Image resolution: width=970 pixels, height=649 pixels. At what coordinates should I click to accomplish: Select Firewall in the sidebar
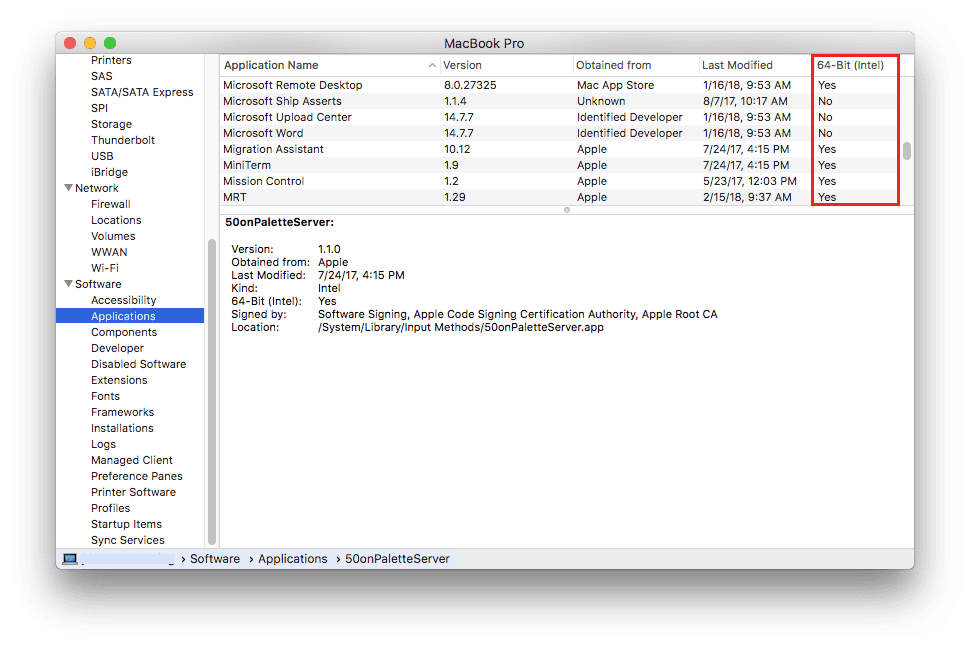[110, 204]
